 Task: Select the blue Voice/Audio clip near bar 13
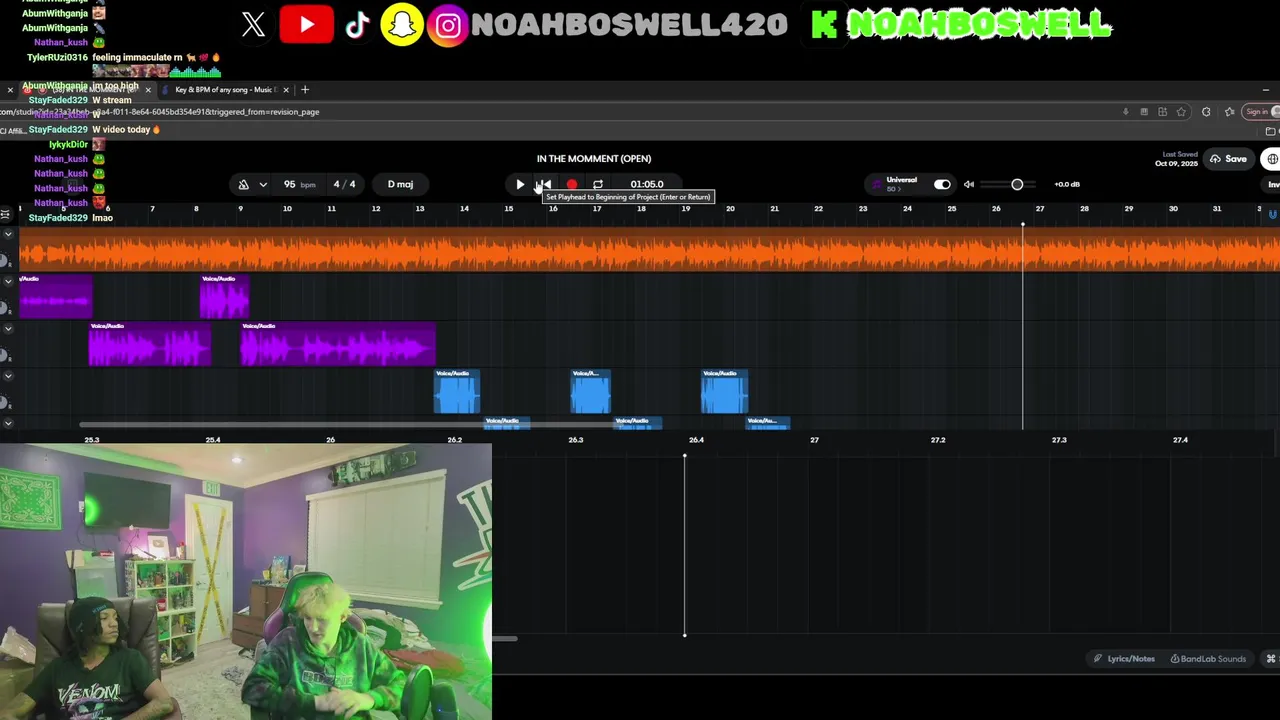tap(457, 391)
